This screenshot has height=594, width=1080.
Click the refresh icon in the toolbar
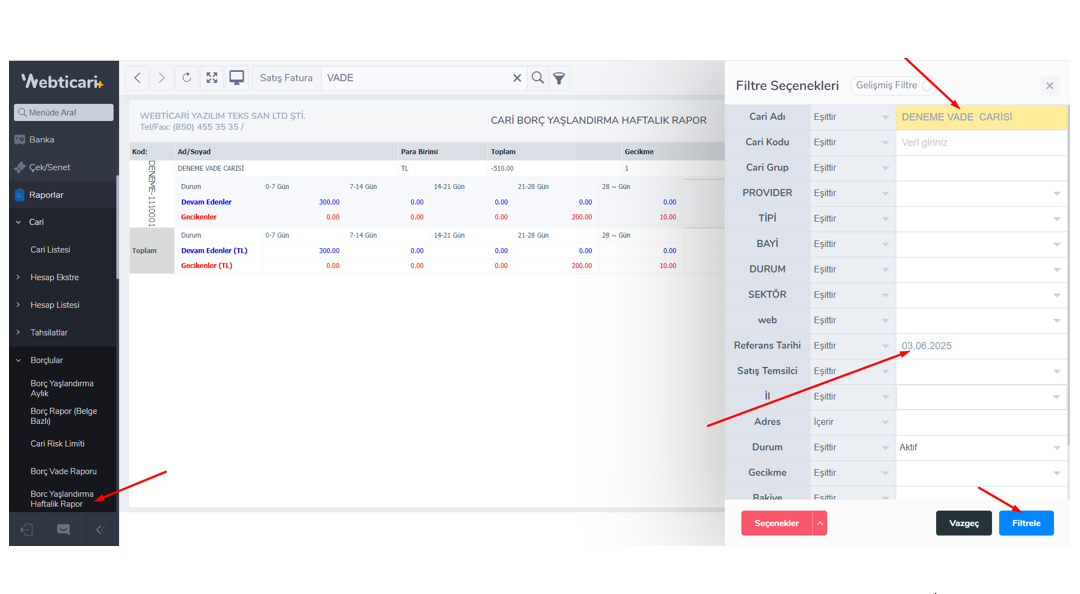[187, 78]
